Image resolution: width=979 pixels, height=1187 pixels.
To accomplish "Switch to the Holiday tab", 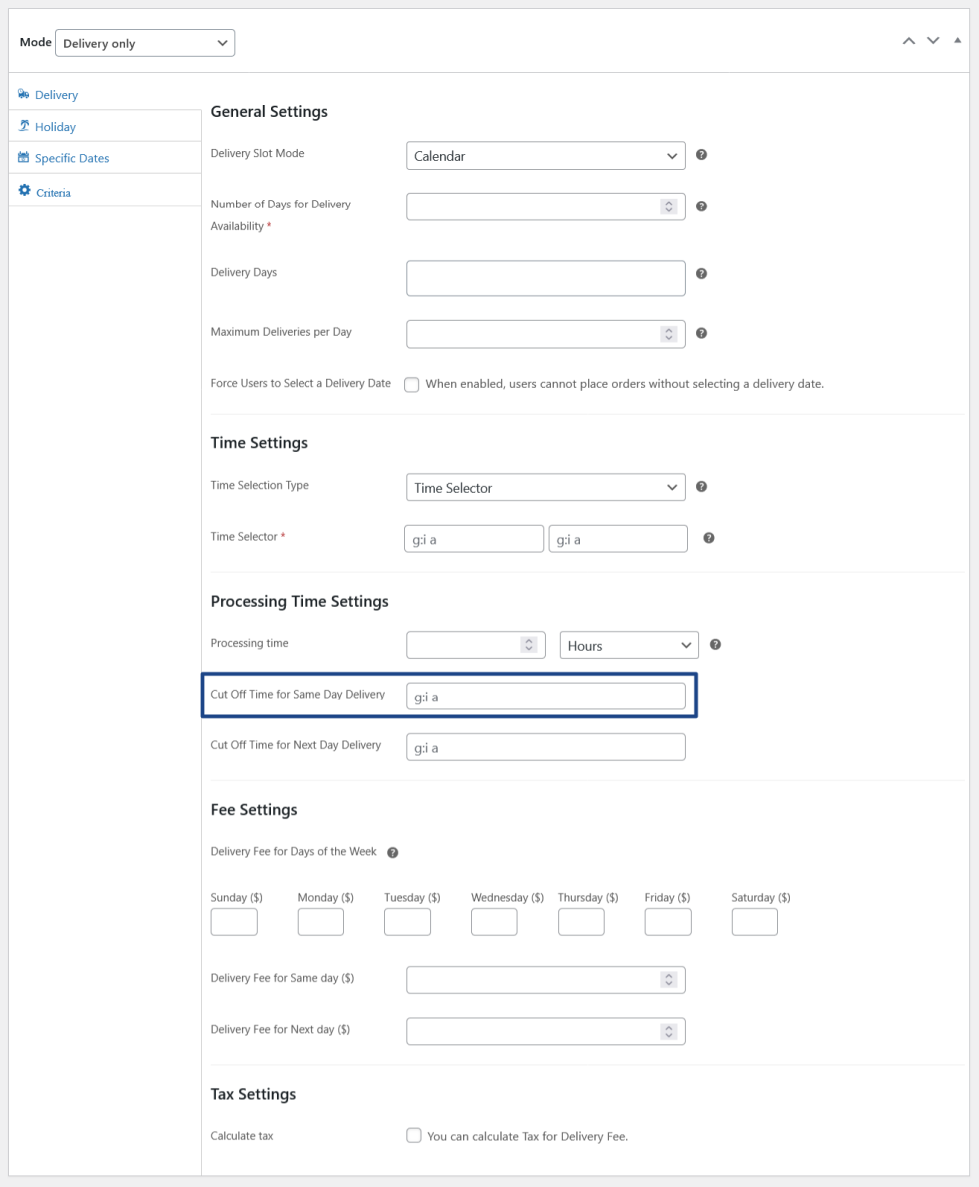I will point(55,127).
